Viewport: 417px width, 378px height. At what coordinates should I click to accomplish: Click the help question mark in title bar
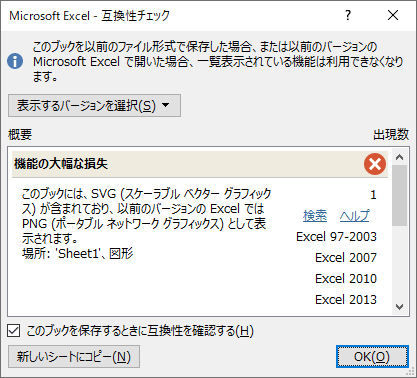[x=348, y=15]
